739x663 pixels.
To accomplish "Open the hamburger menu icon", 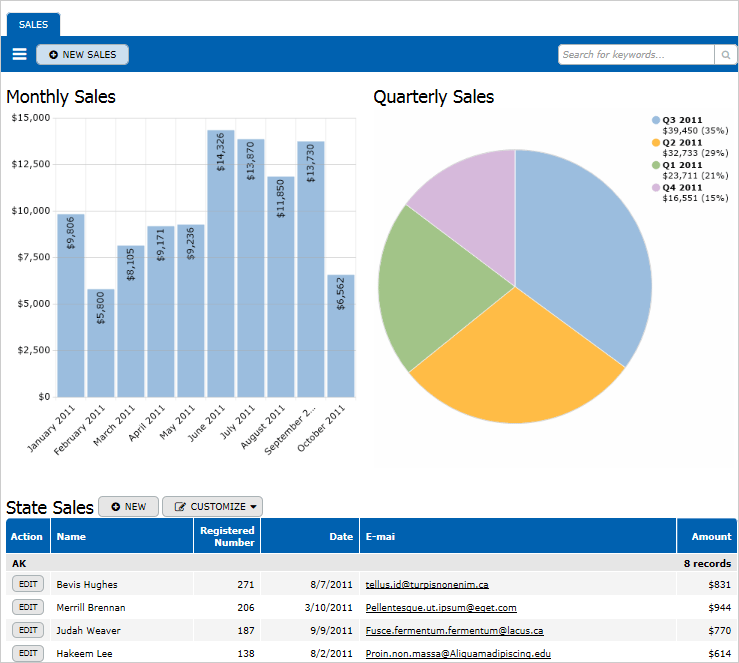I will coord(19,54).
